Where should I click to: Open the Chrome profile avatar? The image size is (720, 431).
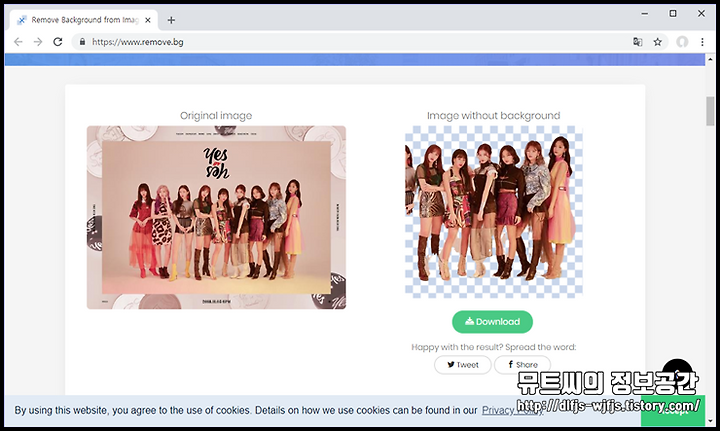click(682, 42)
